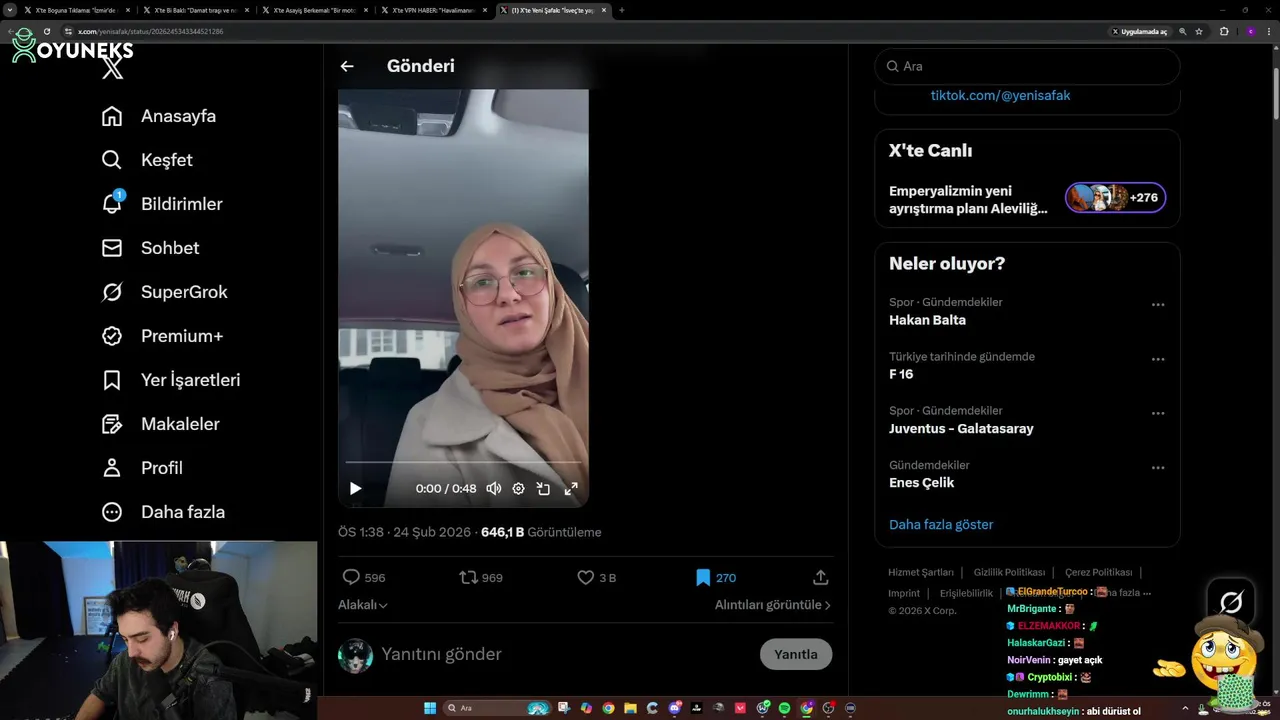
Task: Open Hizmet Şartları footer link
Action: [921, 572]
